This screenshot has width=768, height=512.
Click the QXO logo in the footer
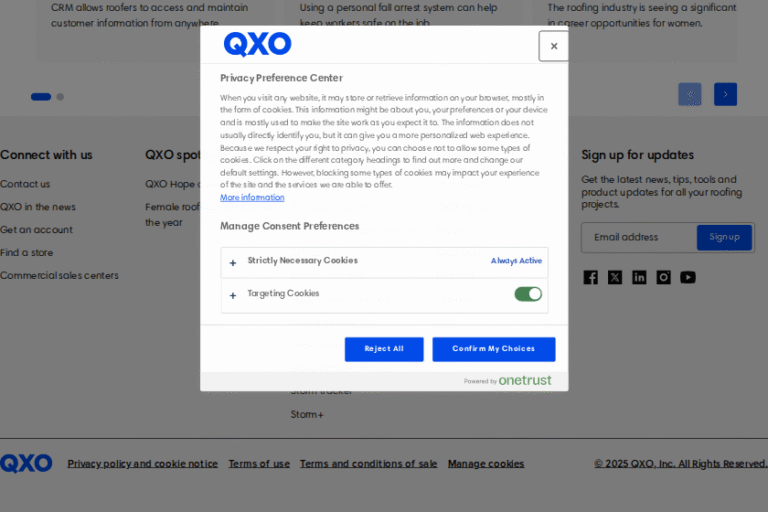tap(26, 463)
